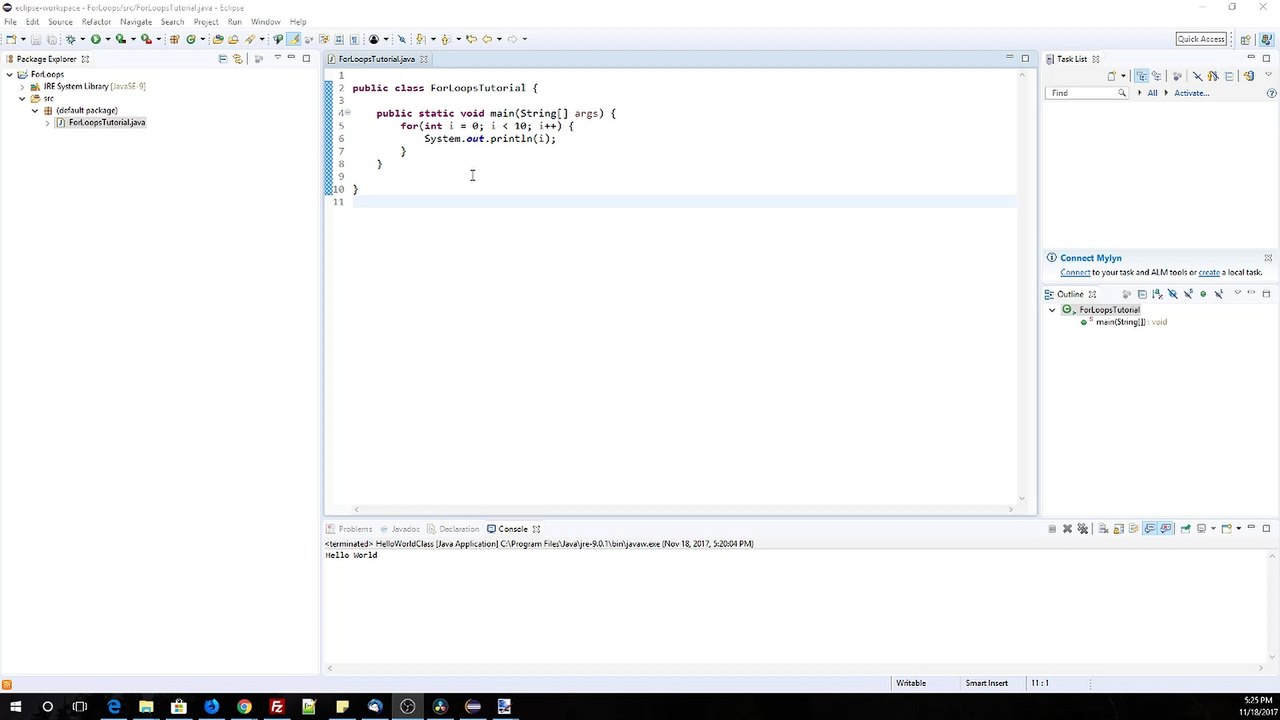Run the program with green Run button
1280x720 pixels.
[96, 39]
